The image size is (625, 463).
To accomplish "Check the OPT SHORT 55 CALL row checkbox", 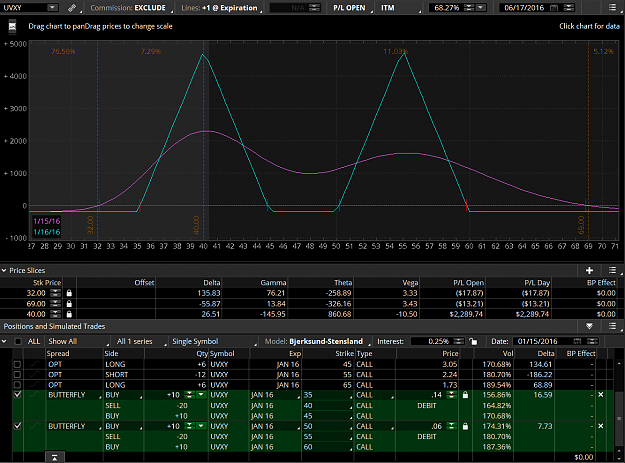I will pyautogui.click(x=17, y=375).
